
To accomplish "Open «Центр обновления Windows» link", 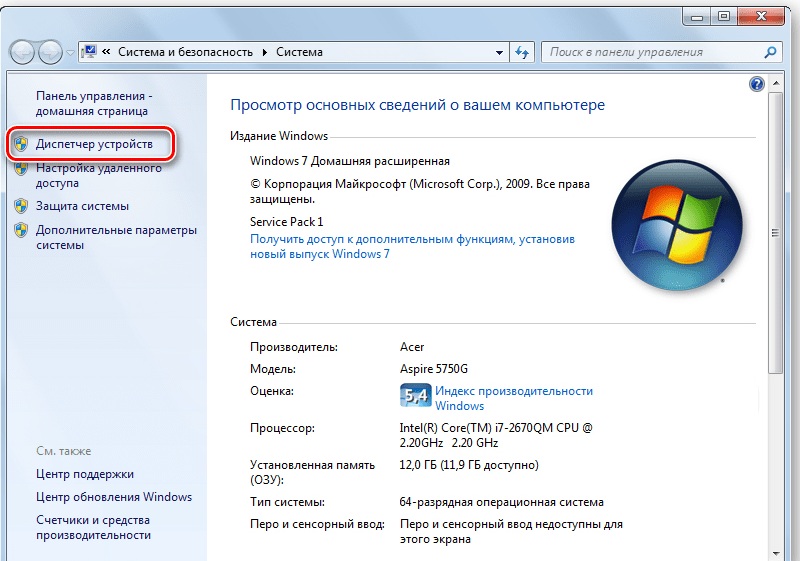I will [x=114, y=497].
